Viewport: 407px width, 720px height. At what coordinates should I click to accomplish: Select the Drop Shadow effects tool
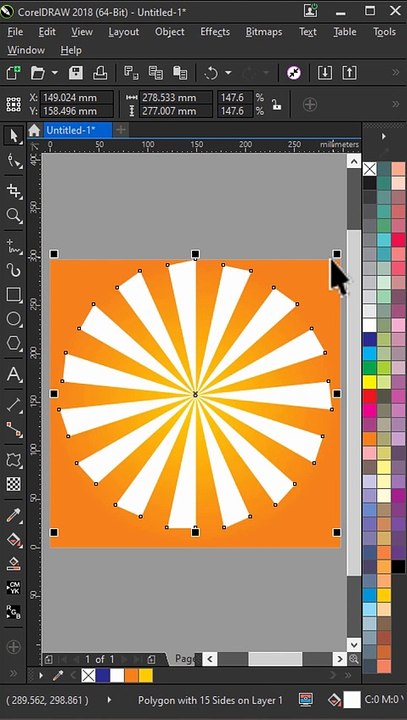(x=13, y=460)
